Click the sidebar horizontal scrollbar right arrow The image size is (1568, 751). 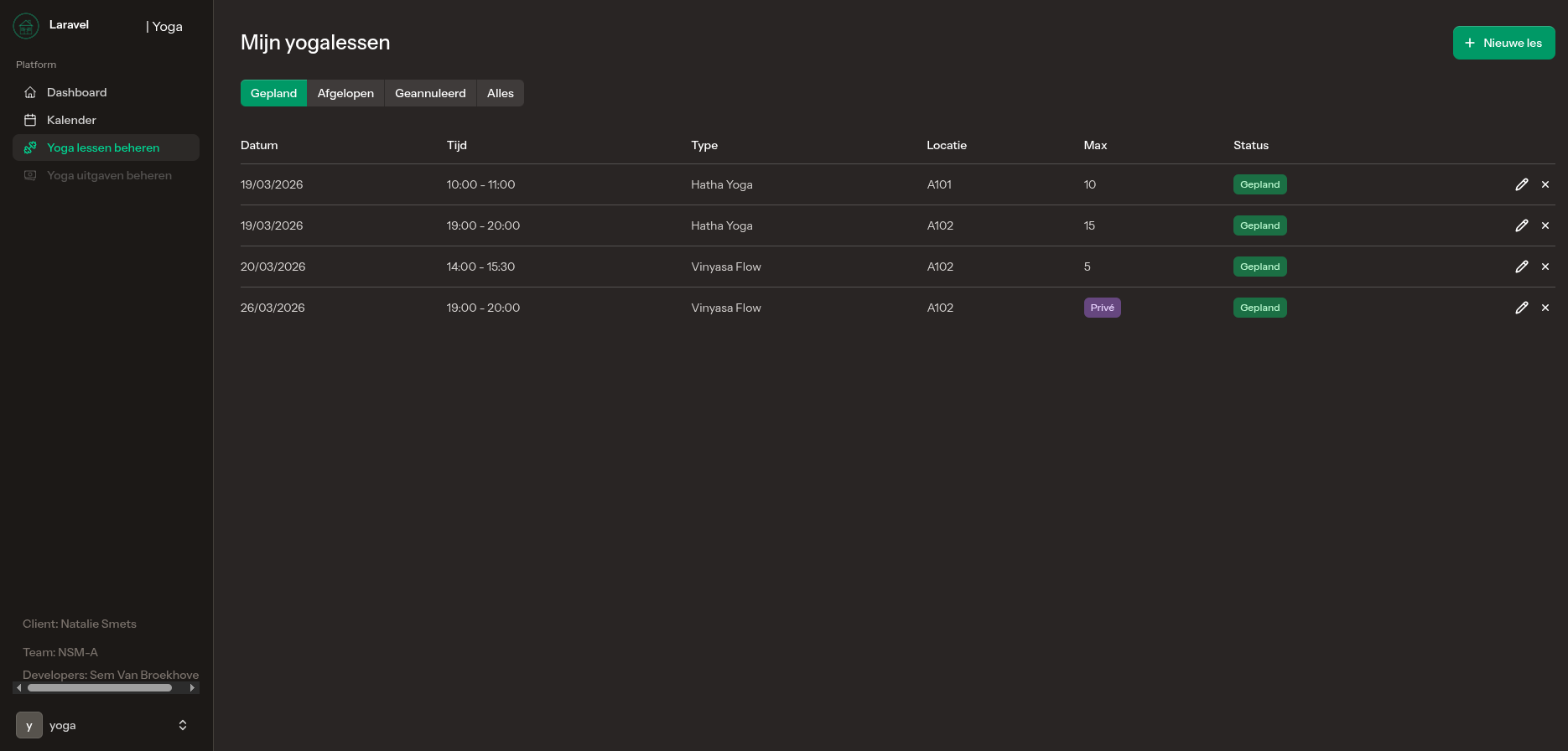192,688
